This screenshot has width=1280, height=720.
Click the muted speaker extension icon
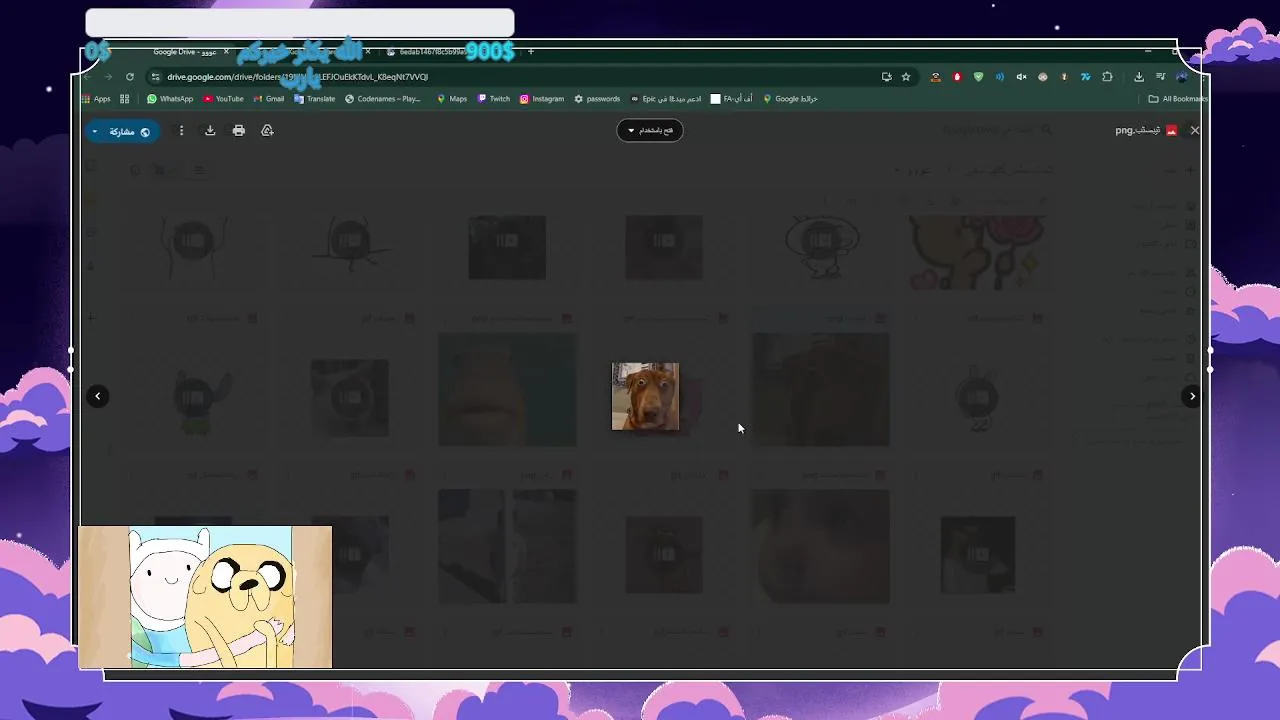coord(1021,77)
